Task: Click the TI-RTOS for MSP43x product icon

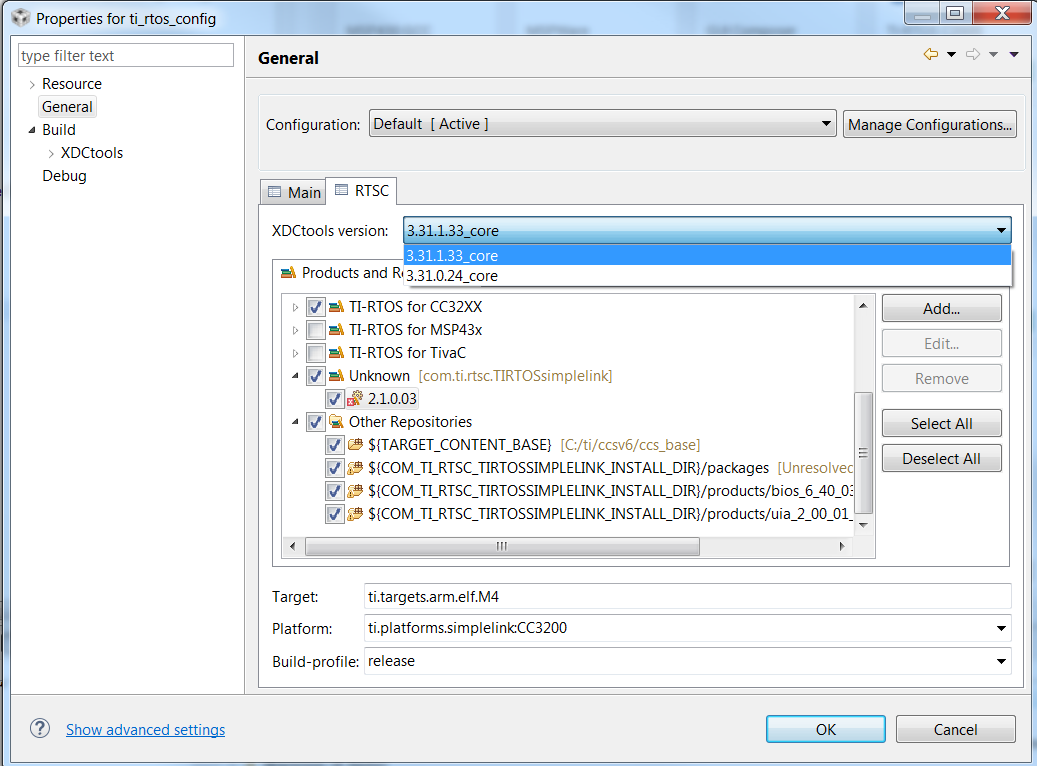Action: point(337,329)
